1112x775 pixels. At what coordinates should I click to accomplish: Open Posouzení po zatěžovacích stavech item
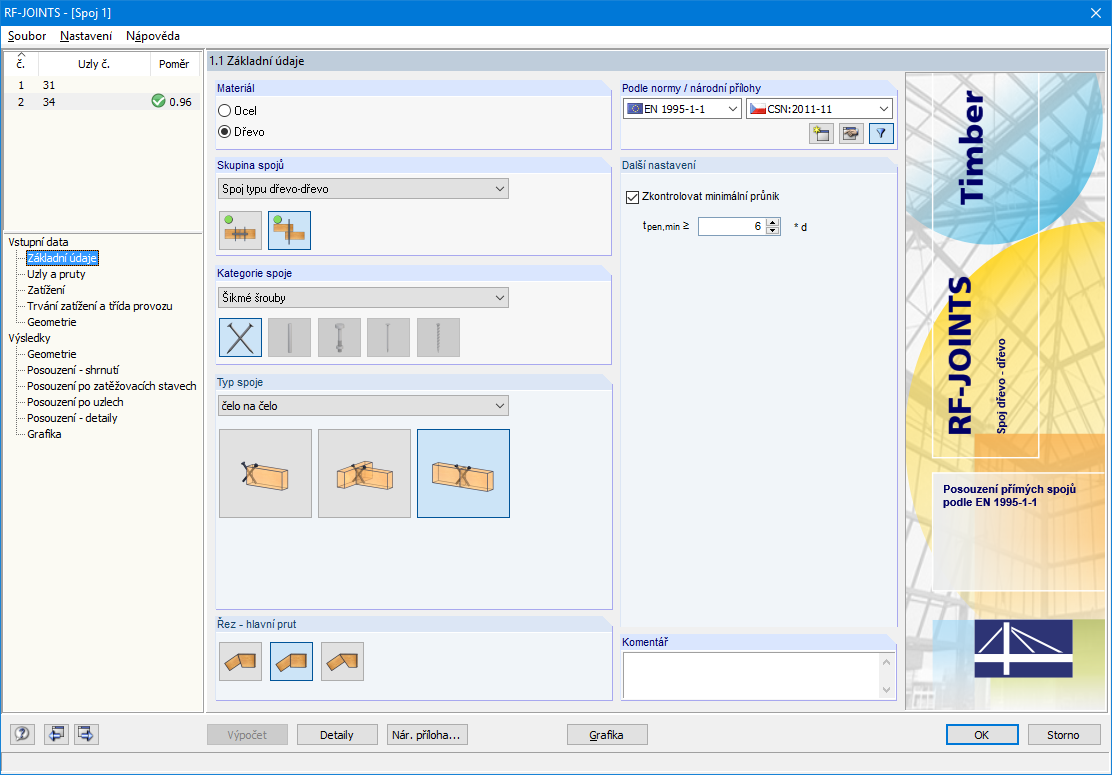click(x=111, y=386)
